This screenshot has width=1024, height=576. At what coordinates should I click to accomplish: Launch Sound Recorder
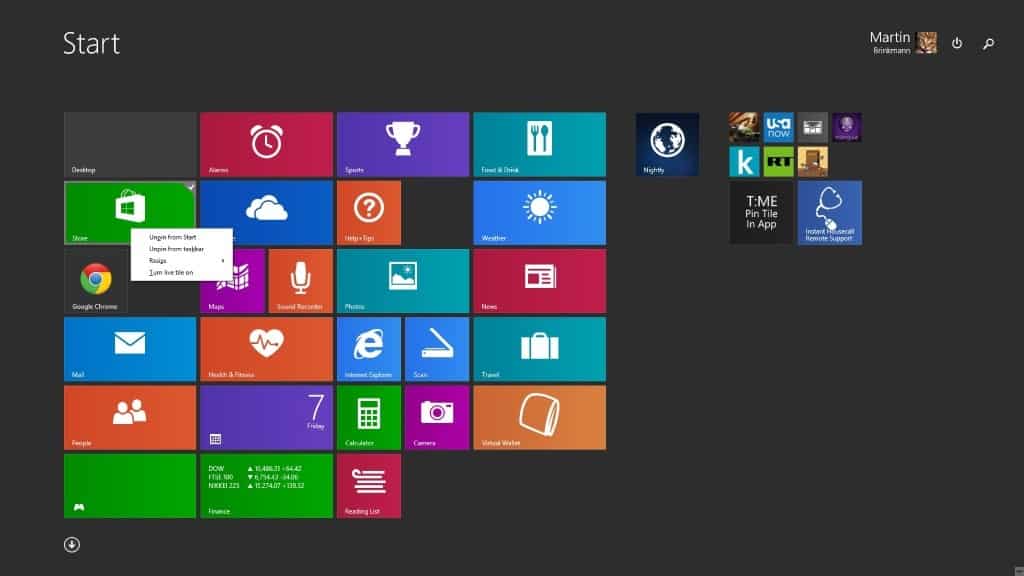tap(298, 281)
